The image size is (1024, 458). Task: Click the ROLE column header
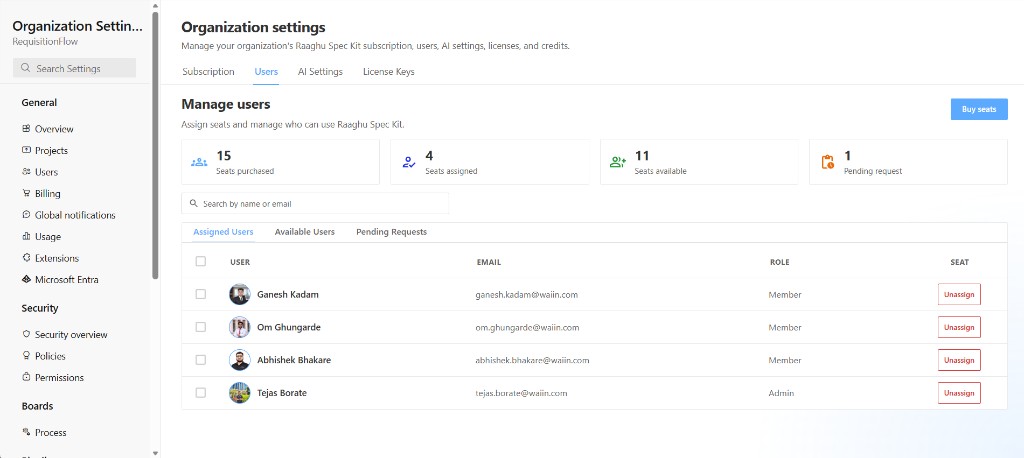[780, 262]
